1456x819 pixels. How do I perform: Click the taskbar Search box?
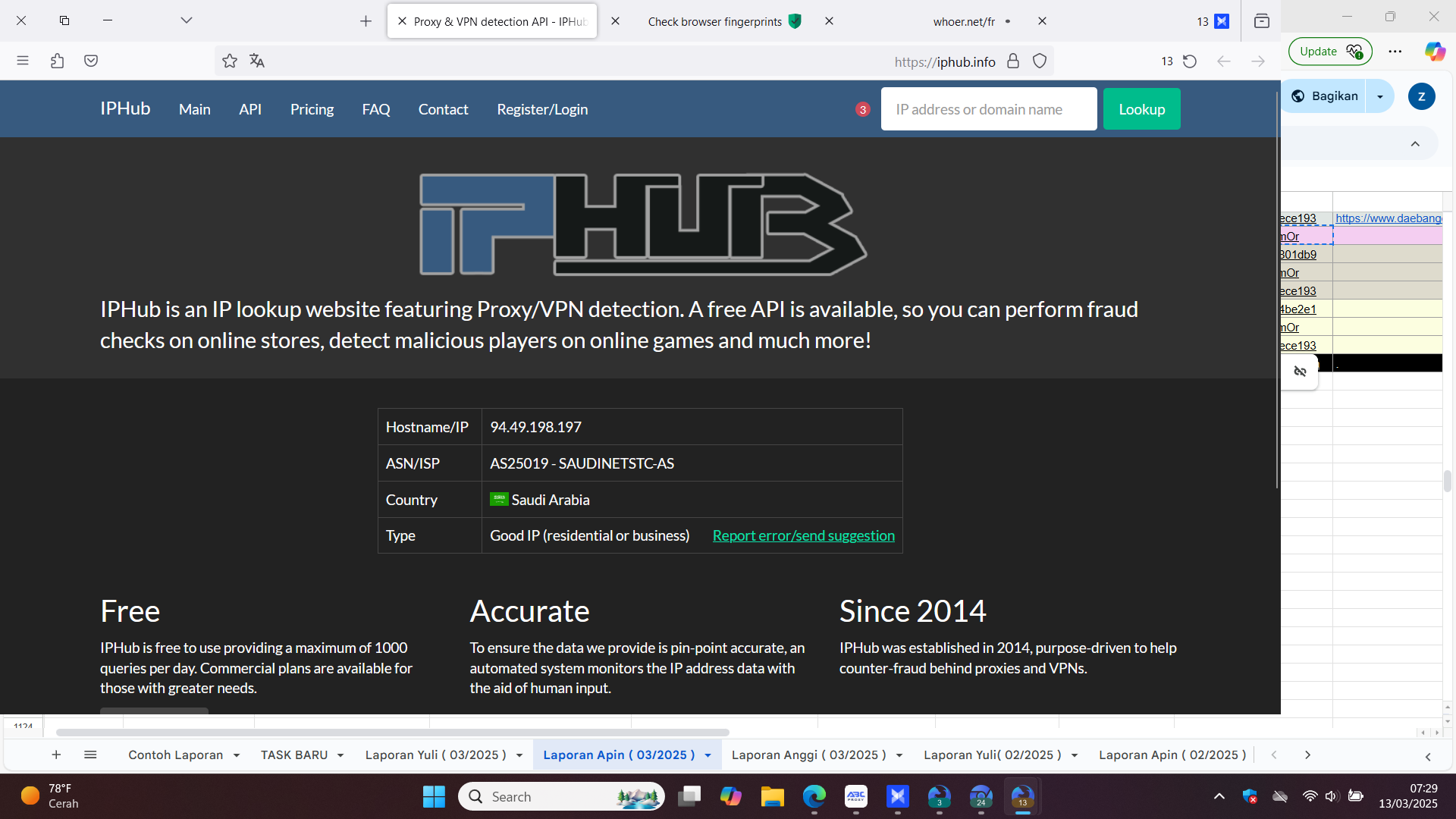click(x=561, y=796)
